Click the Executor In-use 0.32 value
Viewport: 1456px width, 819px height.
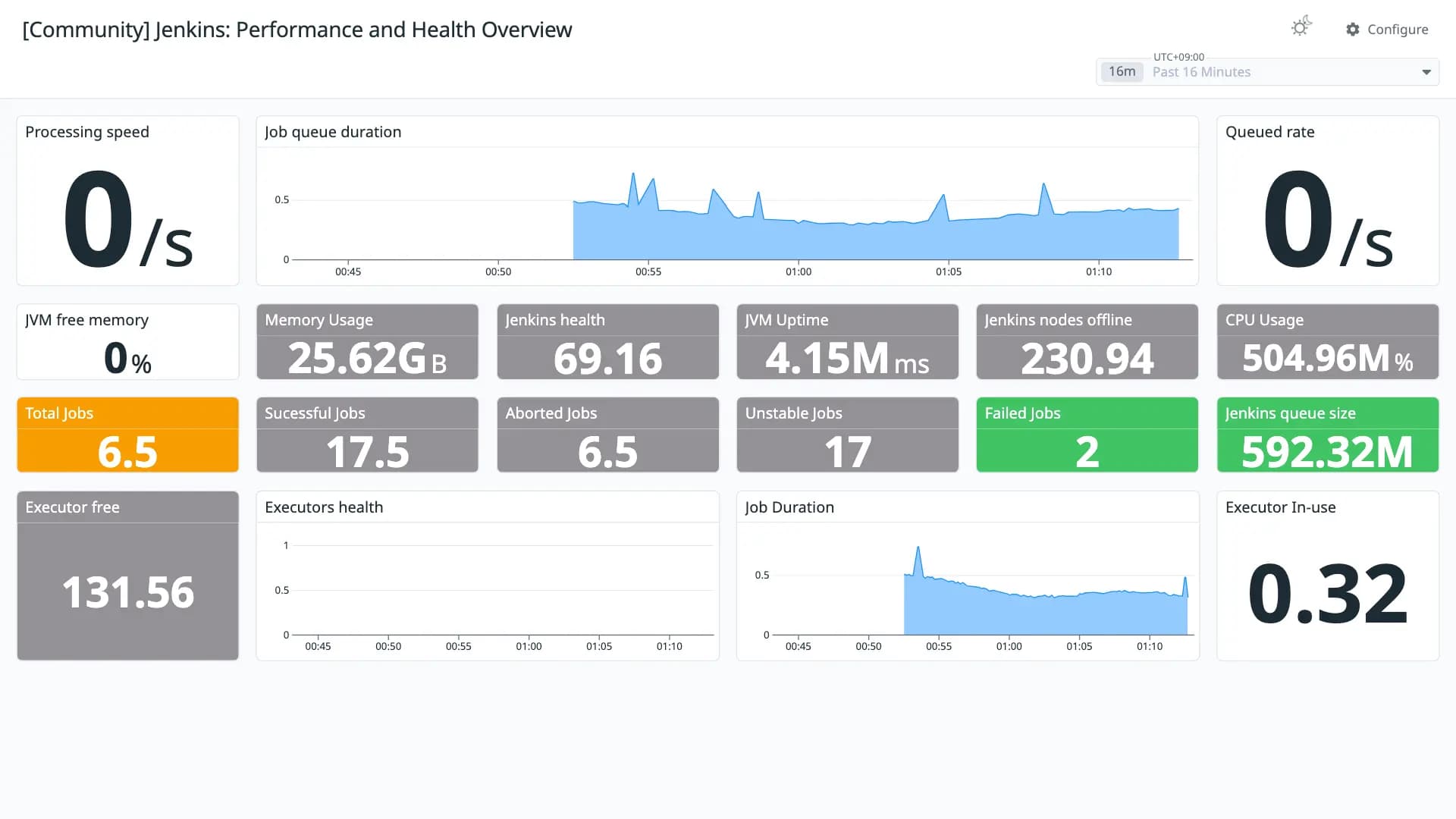coord(1328,594)
